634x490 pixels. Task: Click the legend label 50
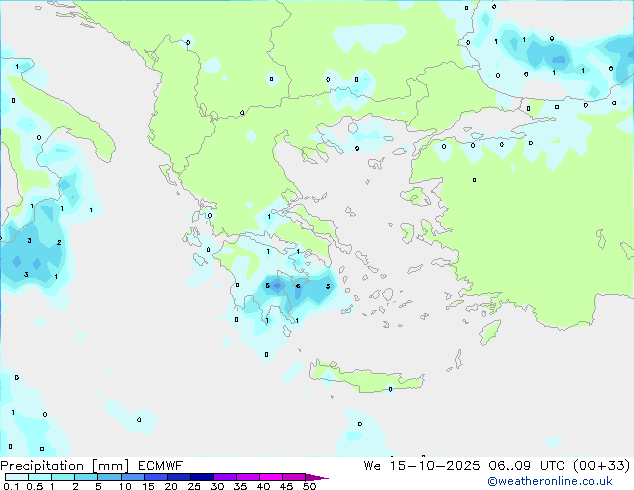coord(309,486)
